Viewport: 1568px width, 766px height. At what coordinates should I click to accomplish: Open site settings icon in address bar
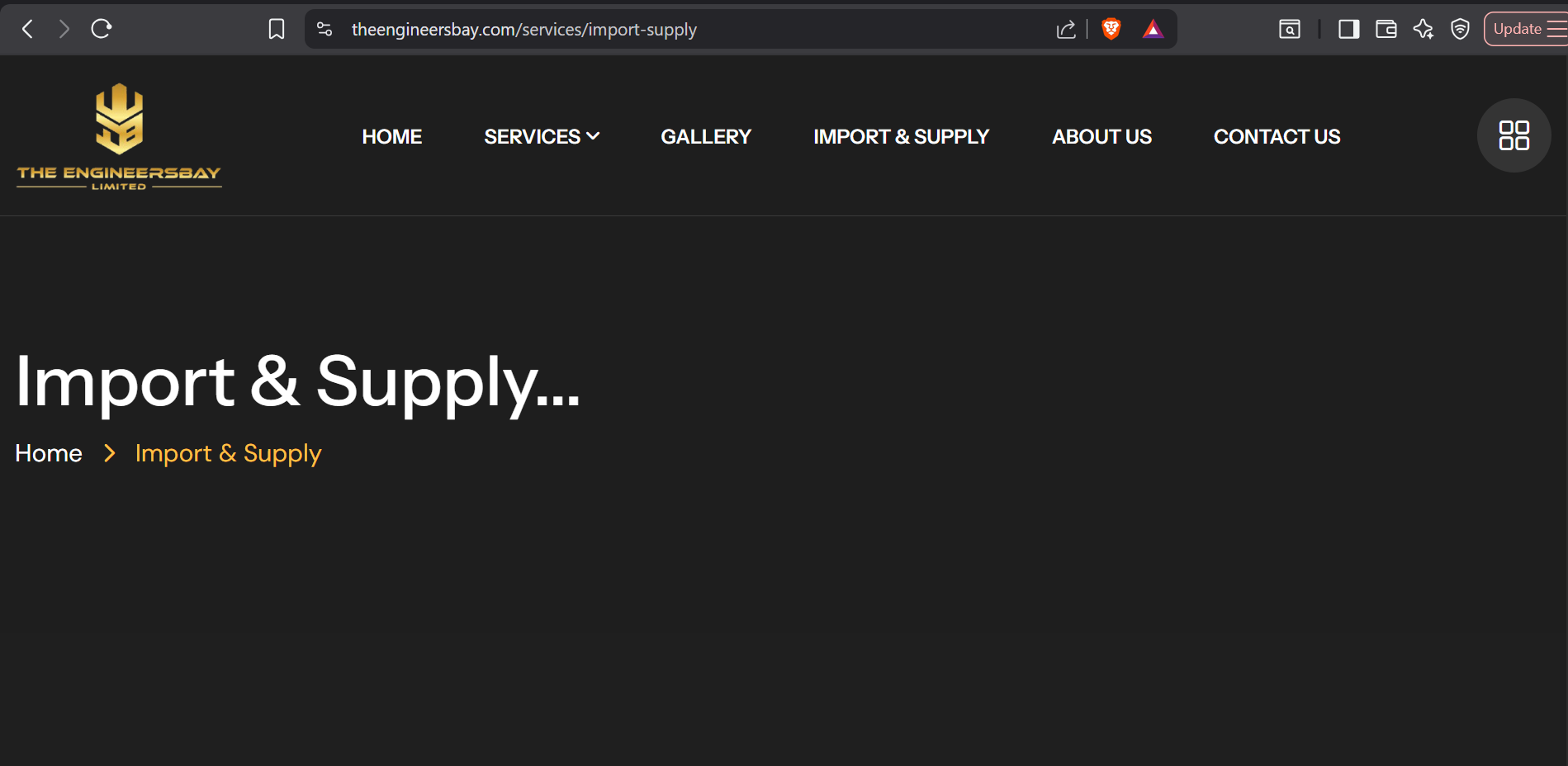pyautogui.click(x=324, y=30)
